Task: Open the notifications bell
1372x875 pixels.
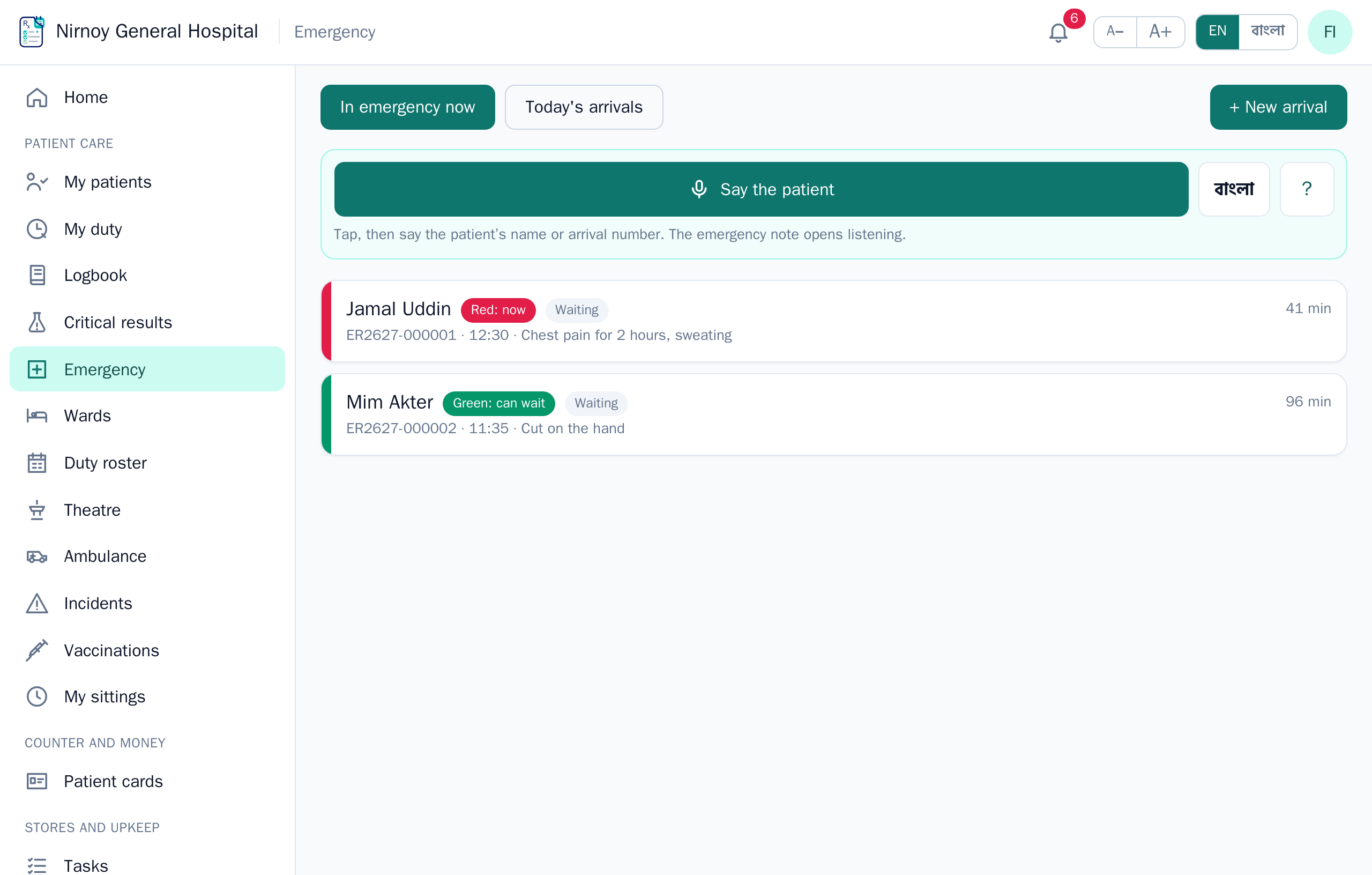Action: coord(1058,33)
